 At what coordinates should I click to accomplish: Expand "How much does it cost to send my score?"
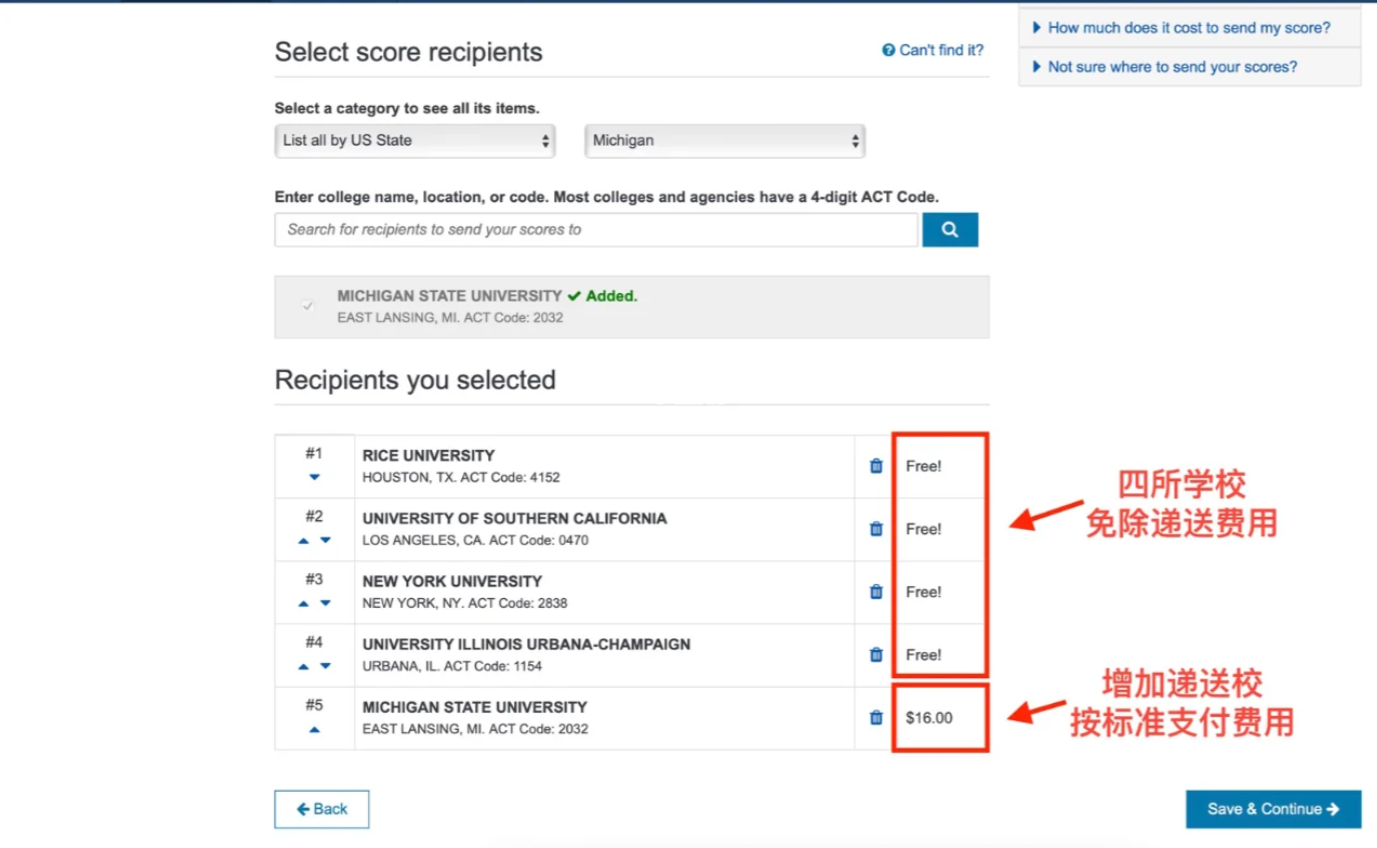(1188, 28)
